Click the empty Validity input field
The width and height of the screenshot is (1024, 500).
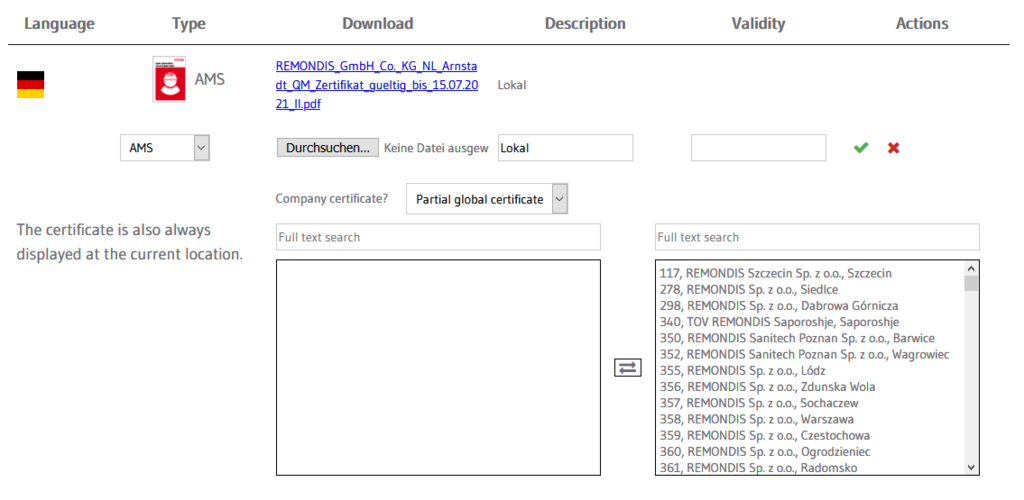758,148
